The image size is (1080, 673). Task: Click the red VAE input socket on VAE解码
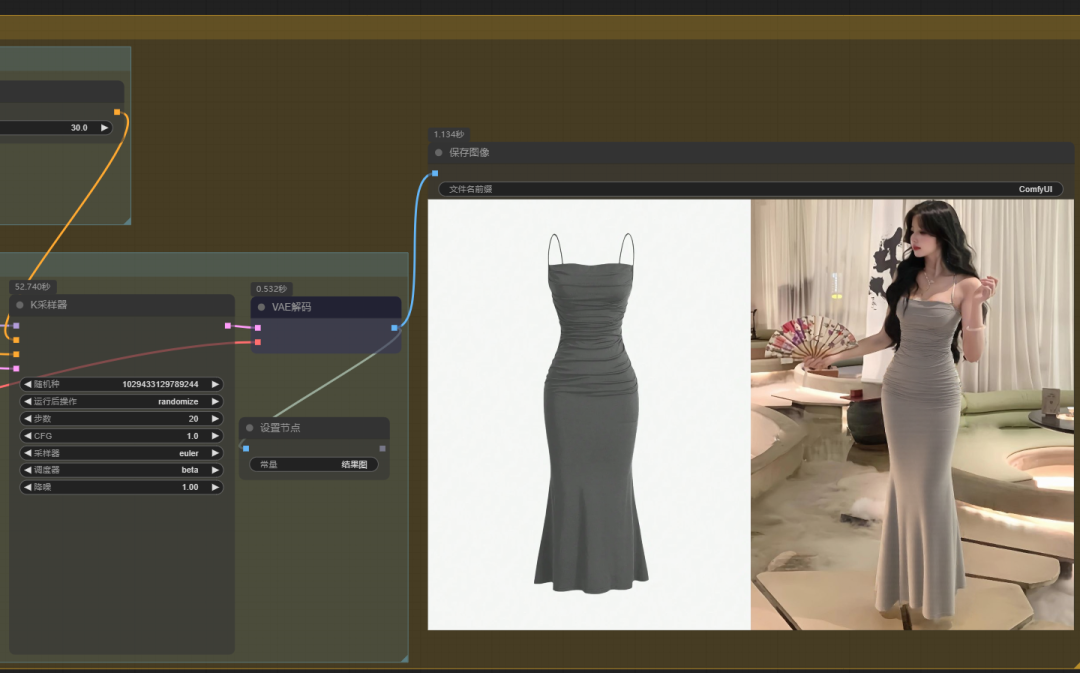[x=258, y=342]
